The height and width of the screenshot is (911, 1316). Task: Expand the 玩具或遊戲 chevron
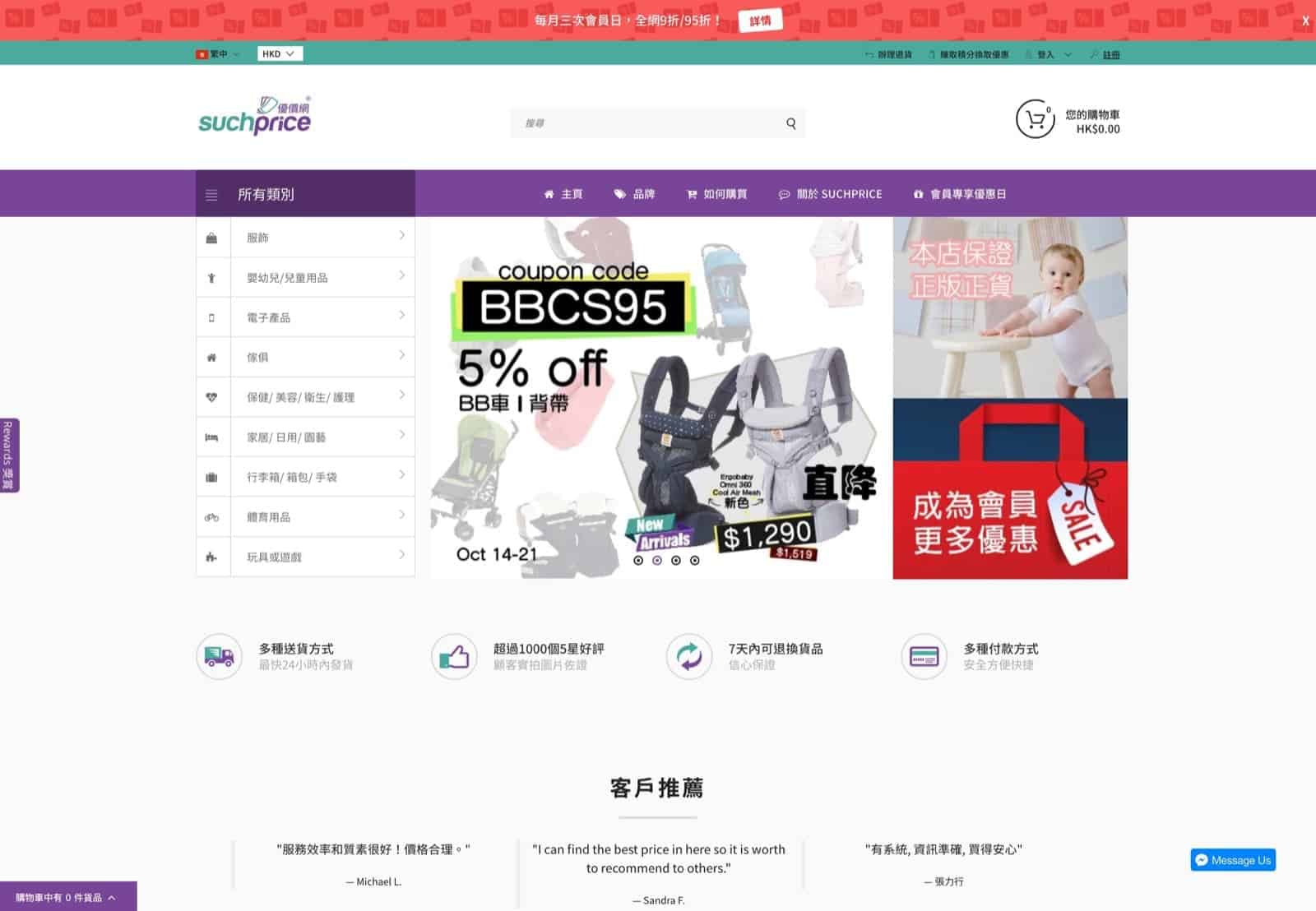401,554
